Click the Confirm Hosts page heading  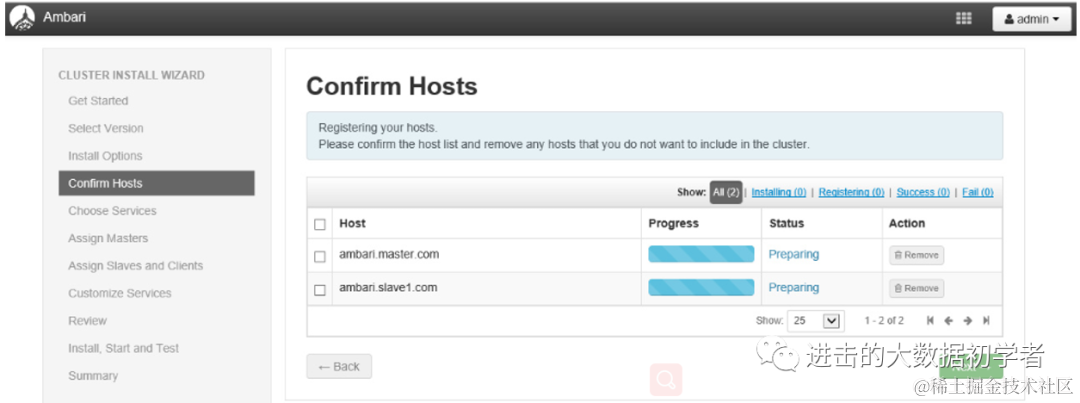click(392, 87)
